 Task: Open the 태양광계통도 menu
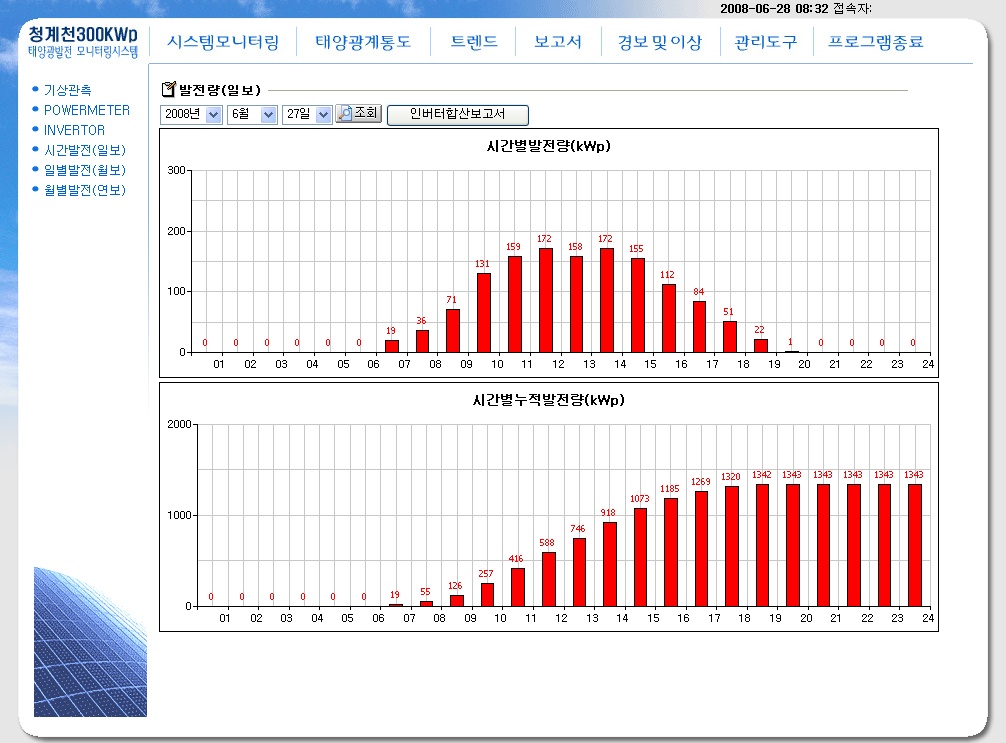(363, 43)
